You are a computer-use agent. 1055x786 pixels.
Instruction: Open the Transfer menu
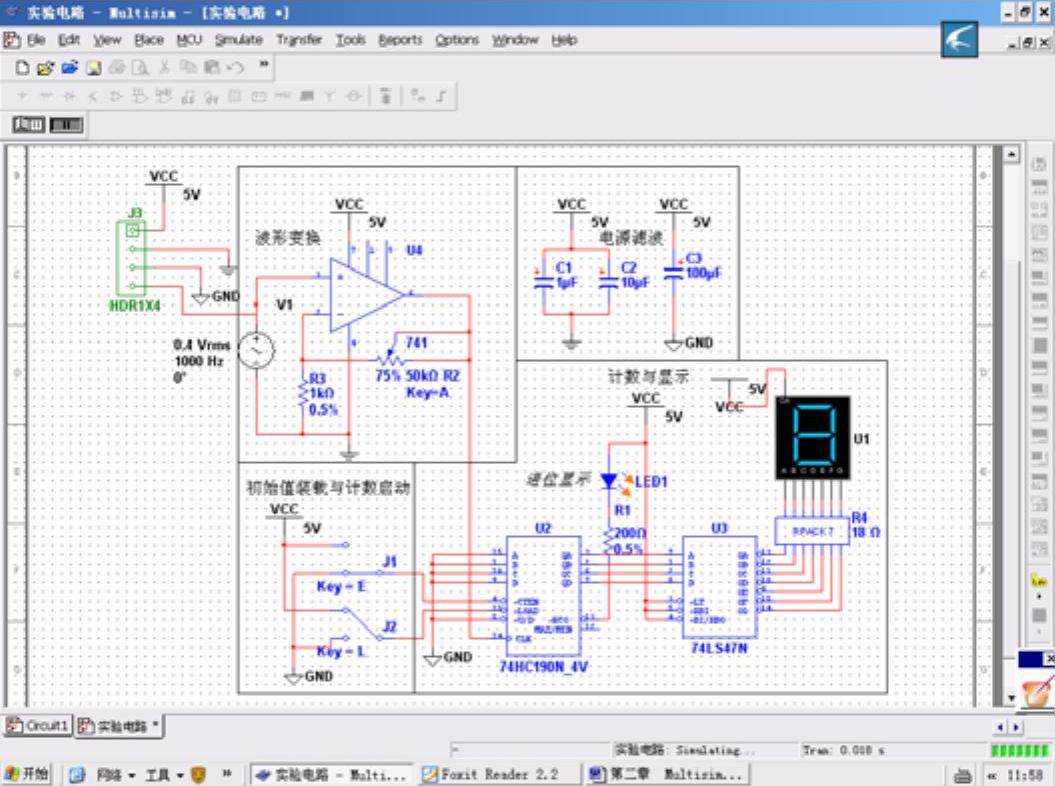tap(299, 40)
